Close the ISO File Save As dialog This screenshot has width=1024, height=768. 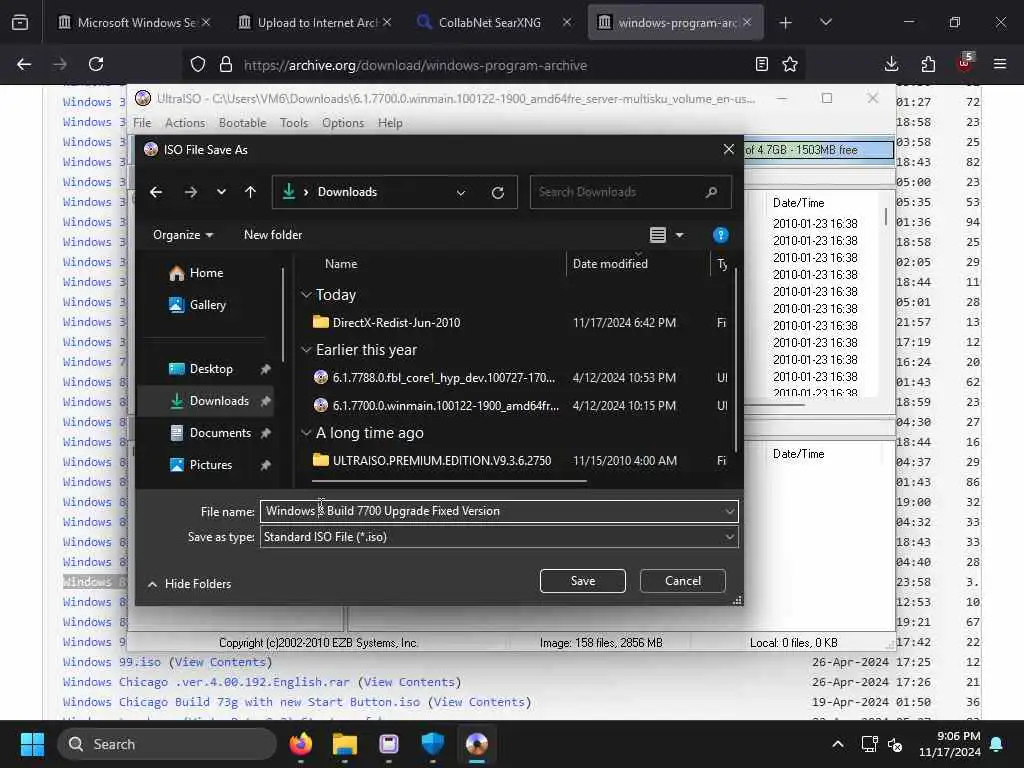coord(729,150)
